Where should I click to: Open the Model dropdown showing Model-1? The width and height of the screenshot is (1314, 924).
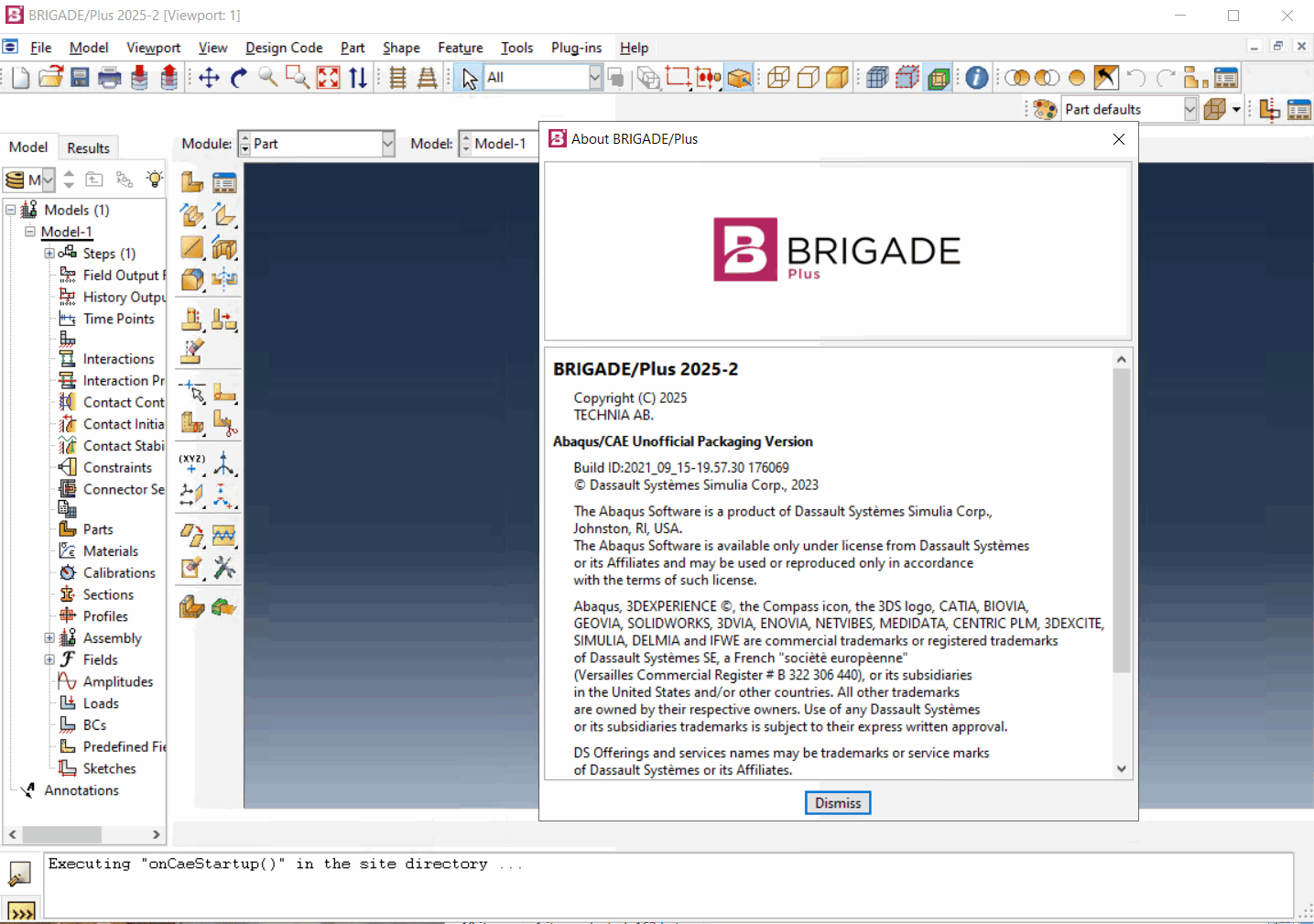pyautogui.click(x=499, y=144)
